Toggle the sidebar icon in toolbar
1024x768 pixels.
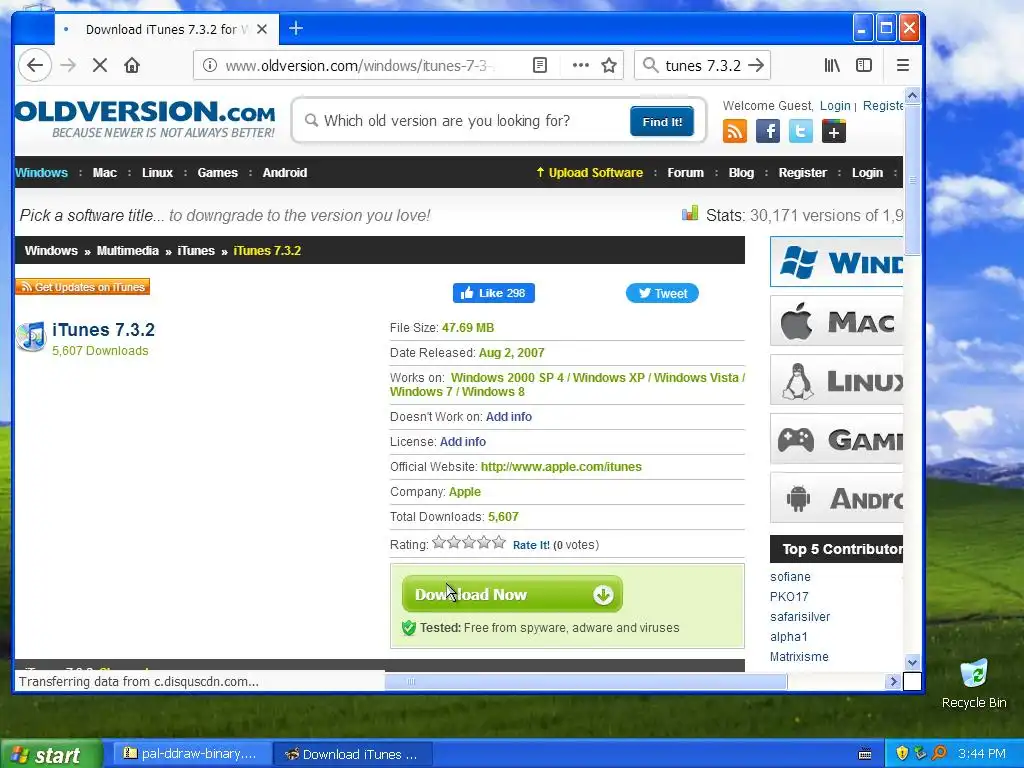[864, 65]
